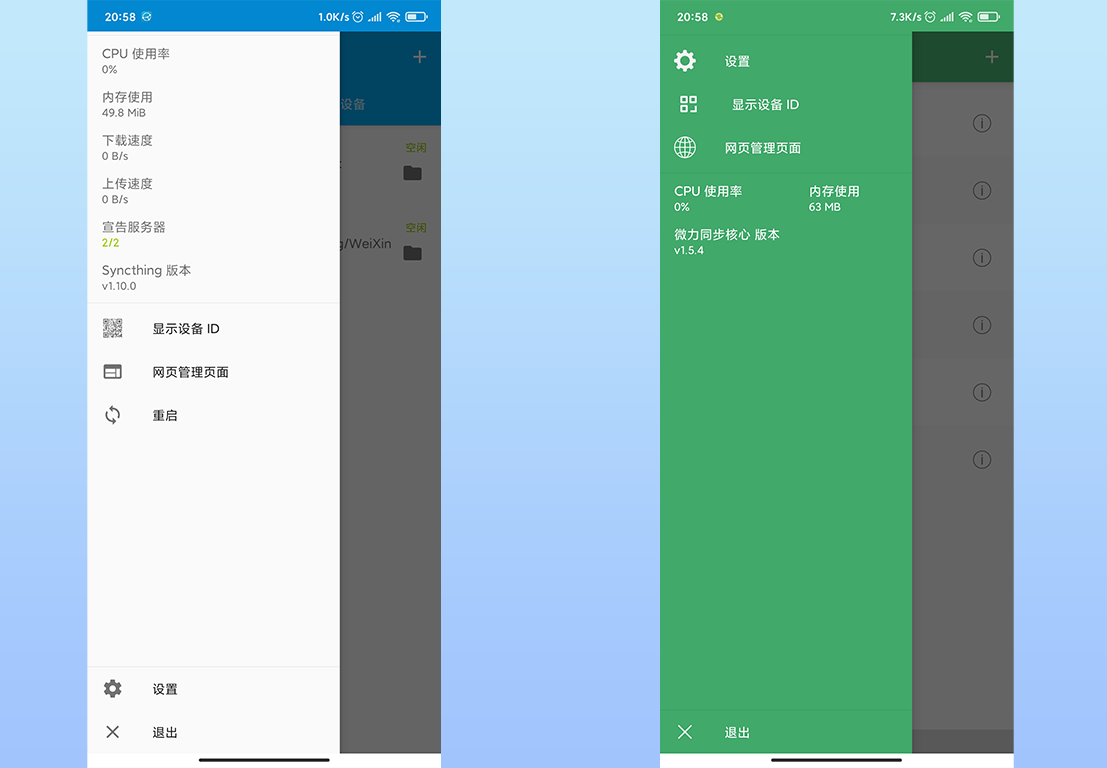Tap the plus icon in the 微力同步 toolbar
This screenshot has height=768, width=1107.
point(991,57)
